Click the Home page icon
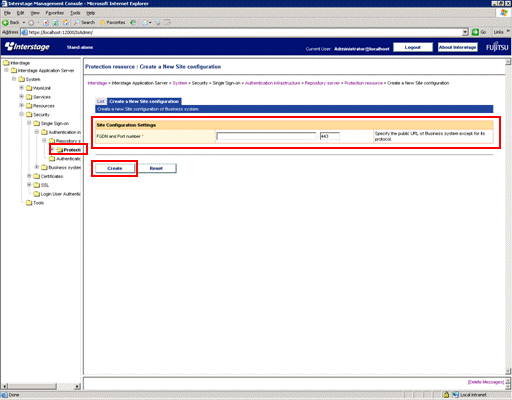 pos(66,22)
